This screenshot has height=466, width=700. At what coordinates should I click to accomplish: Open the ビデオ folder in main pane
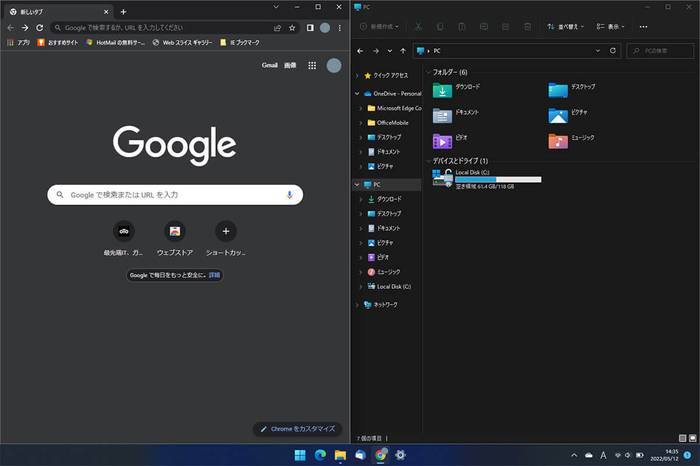[x=450, y=141]
